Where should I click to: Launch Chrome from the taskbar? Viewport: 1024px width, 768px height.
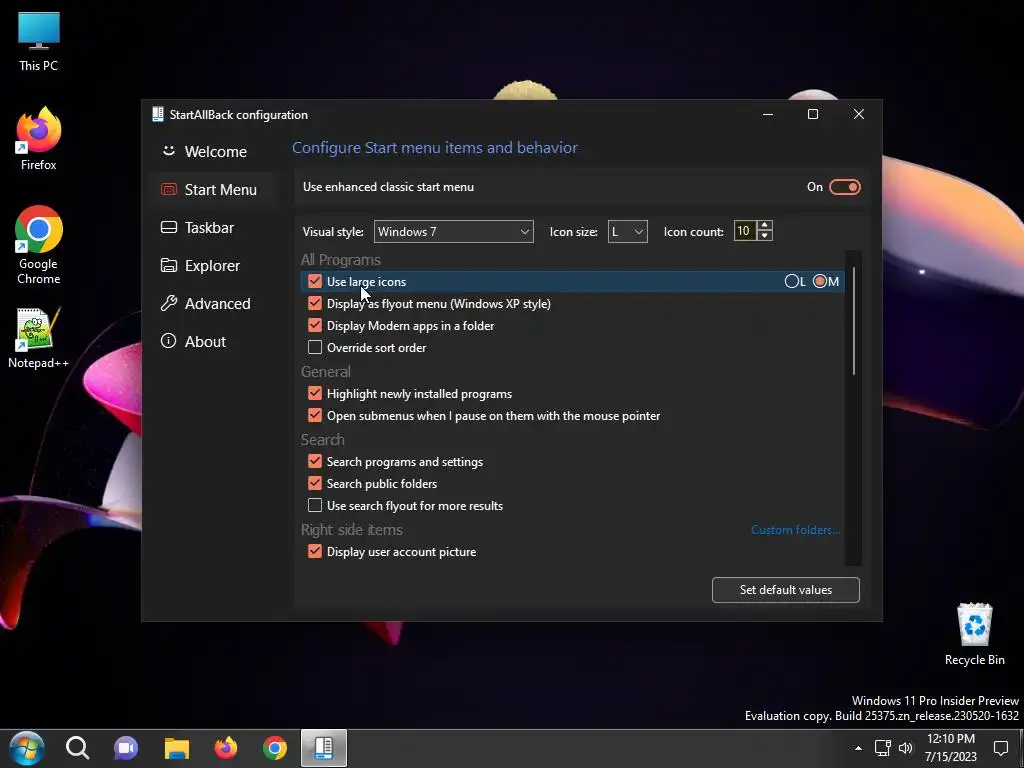(x=275, y=748)
